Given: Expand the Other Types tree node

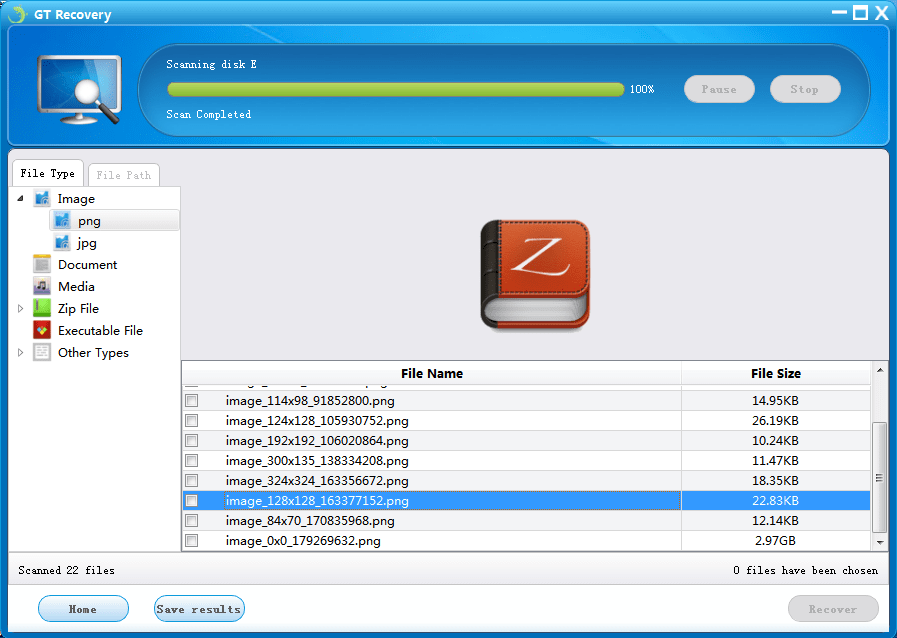Looking at the screenshot, I should tap(21, 352).
